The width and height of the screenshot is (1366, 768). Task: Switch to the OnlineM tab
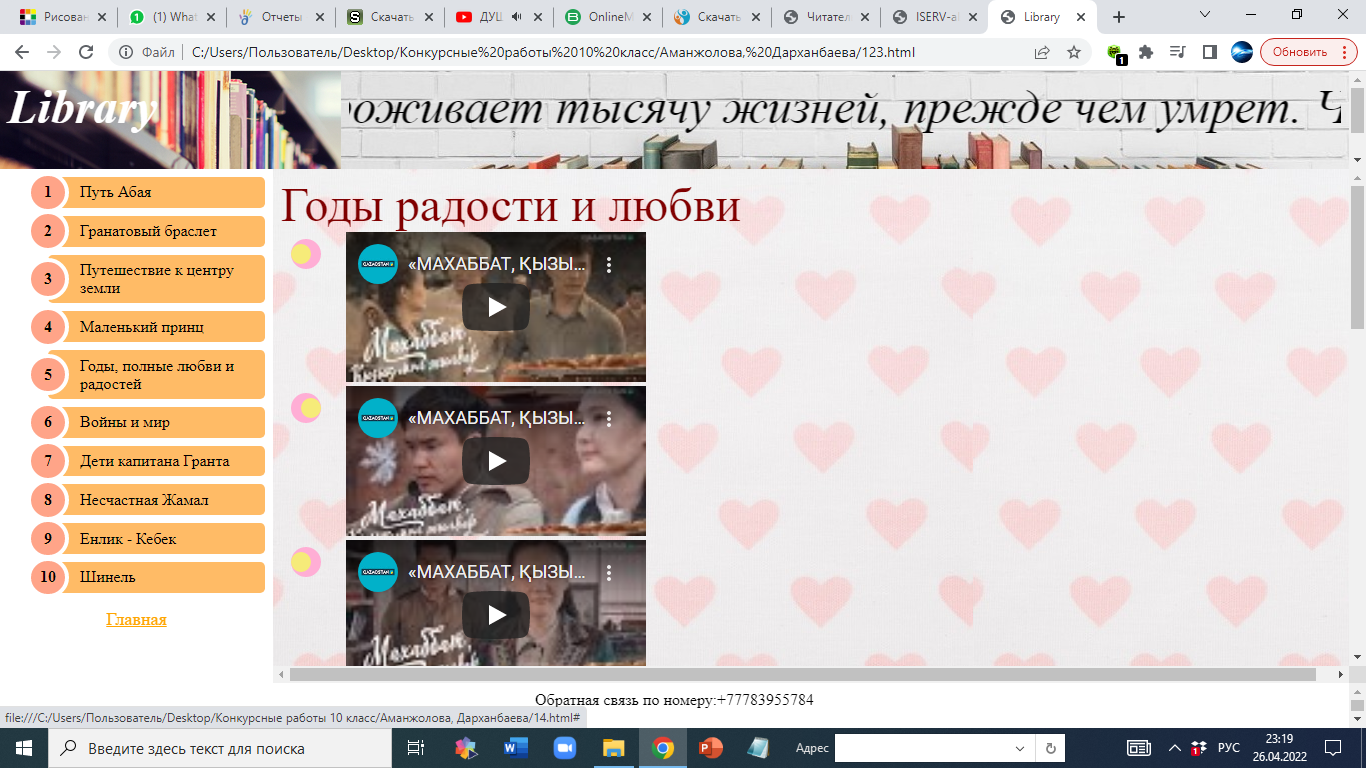pos(608,17)
